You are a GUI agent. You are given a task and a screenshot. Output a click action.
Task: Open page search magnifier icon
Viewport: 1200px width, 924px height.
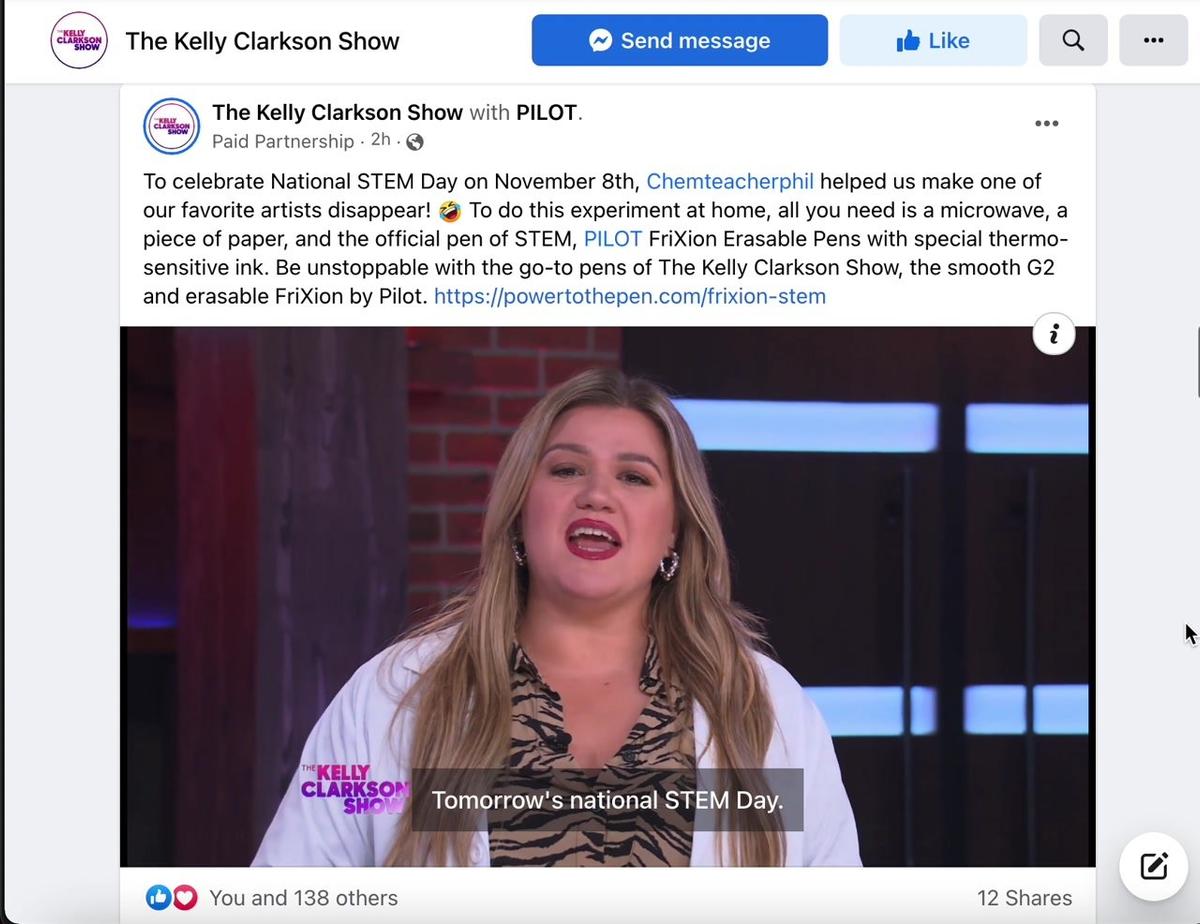(1073, 40)
